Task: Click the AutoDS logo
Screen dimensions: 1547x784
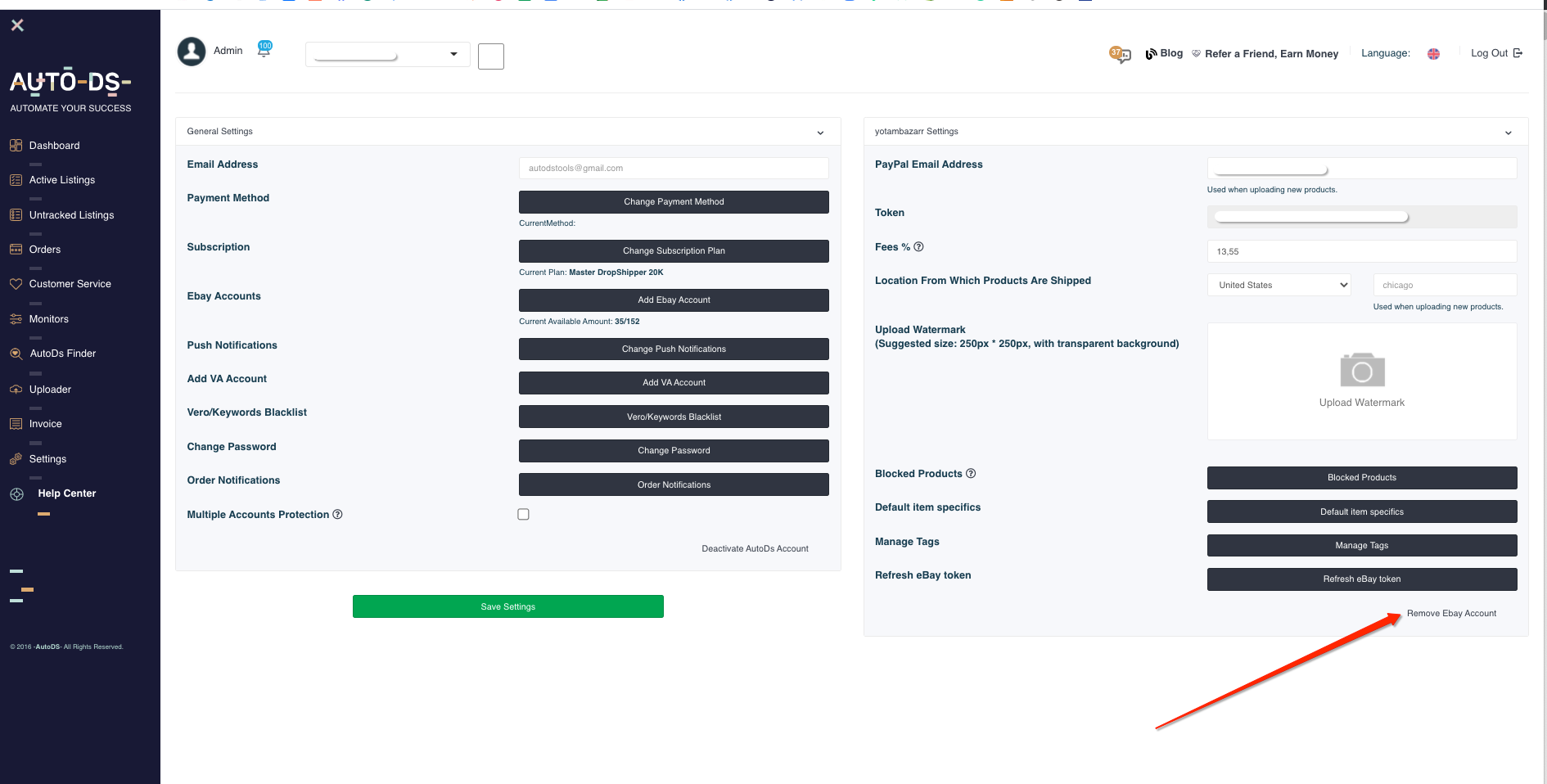Action: [70, 82]
